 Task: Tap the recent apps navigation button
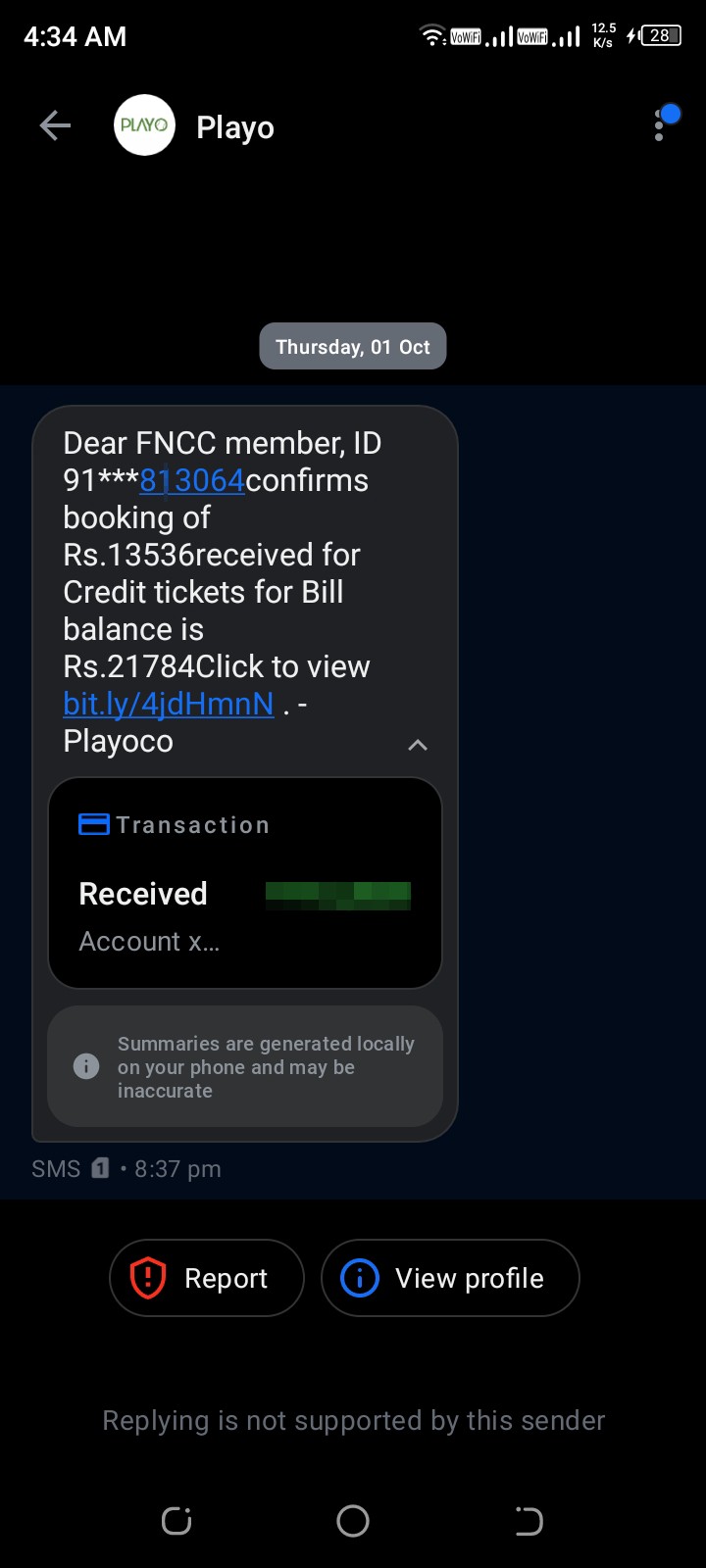click(176, 1521)
